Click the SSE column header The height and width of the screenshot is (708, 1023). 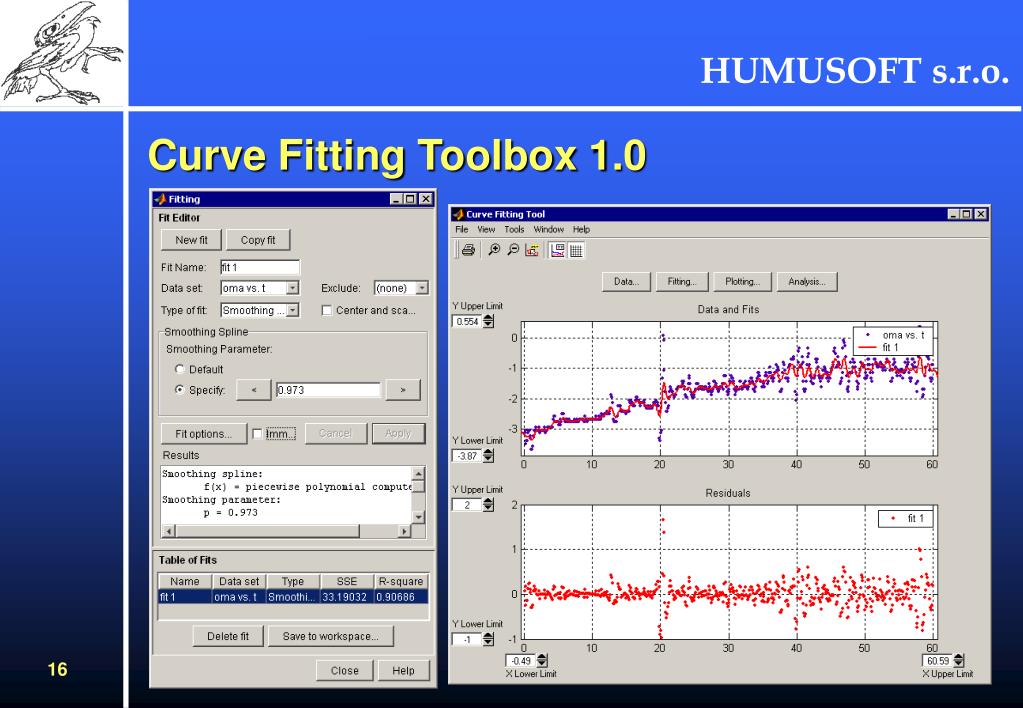[347, 581]
